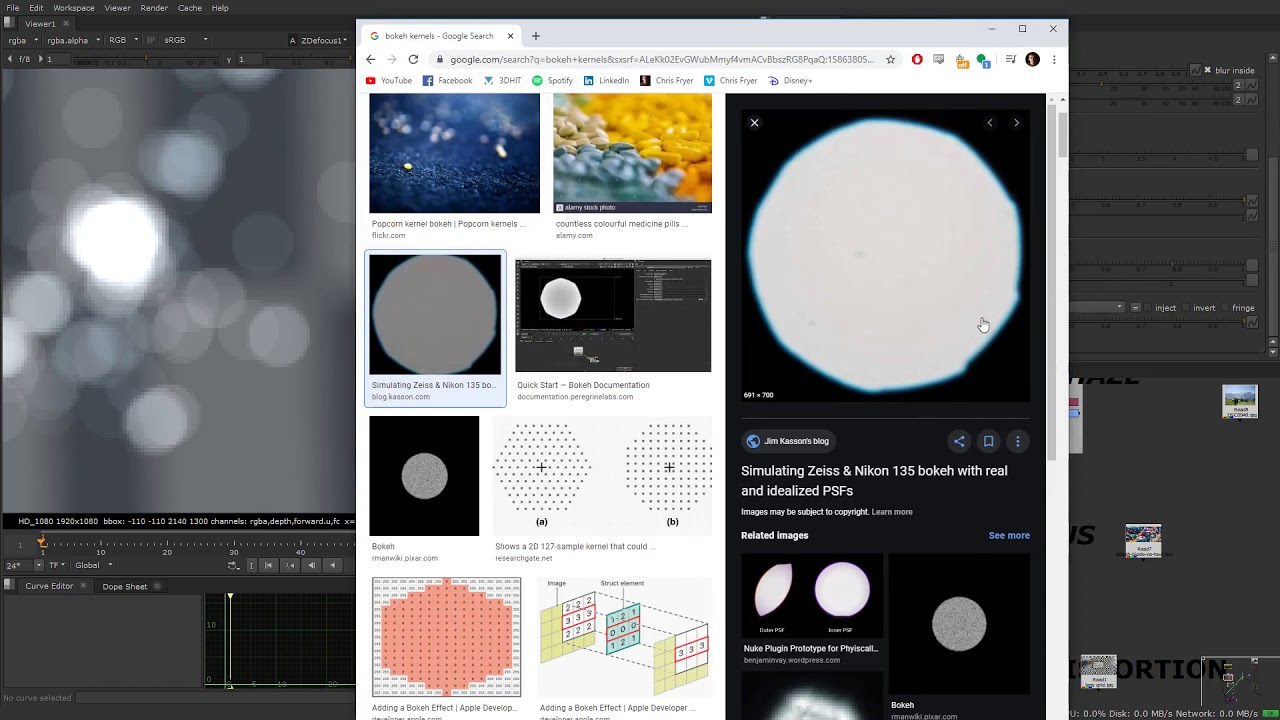1280x720 pixels.
Task: Enable the inject checkbox
Action: click(x=1149, y=308)
